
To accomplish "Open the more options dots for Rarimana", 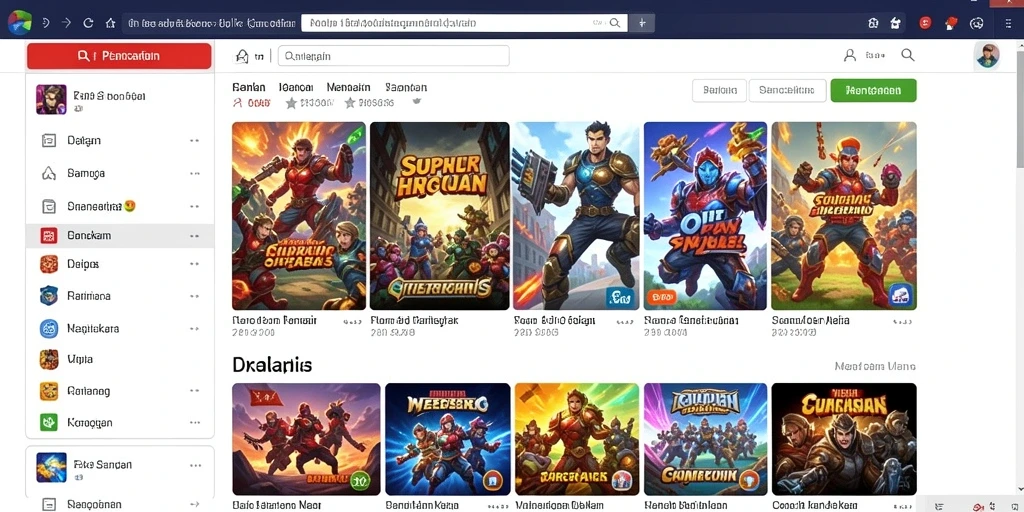I will coord(194,296).
